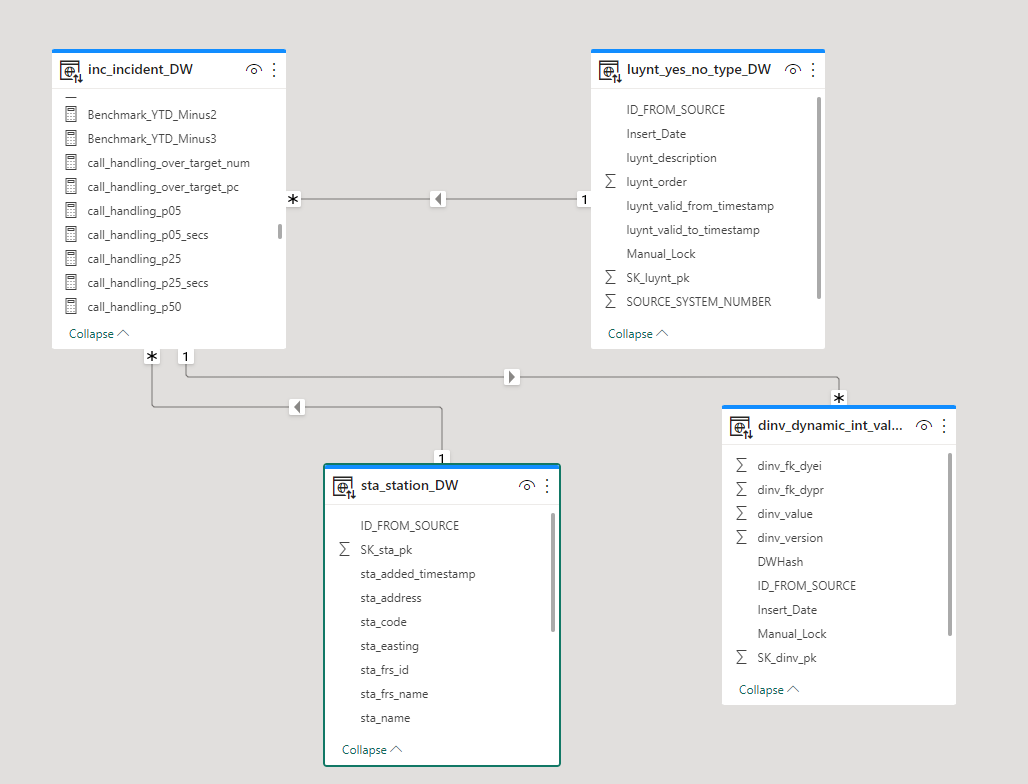Viewport: 1028px width, 784px height.
Task: Click the scrollbar in luynt_yes_no_type_DW card
Action: click(818, 198)
